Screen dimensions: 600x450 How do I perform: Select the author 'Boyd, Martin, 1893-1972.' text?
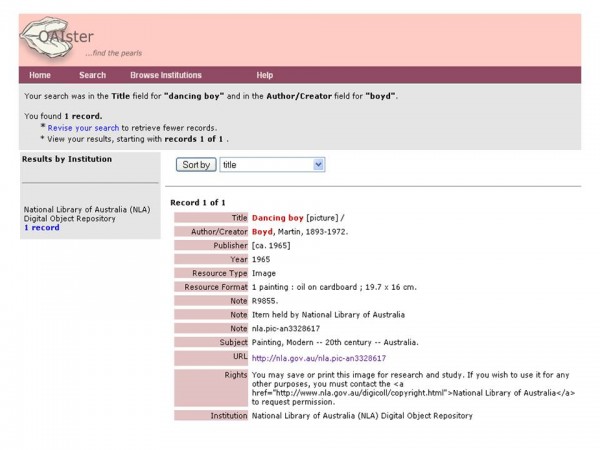click(x=300, y=232)
